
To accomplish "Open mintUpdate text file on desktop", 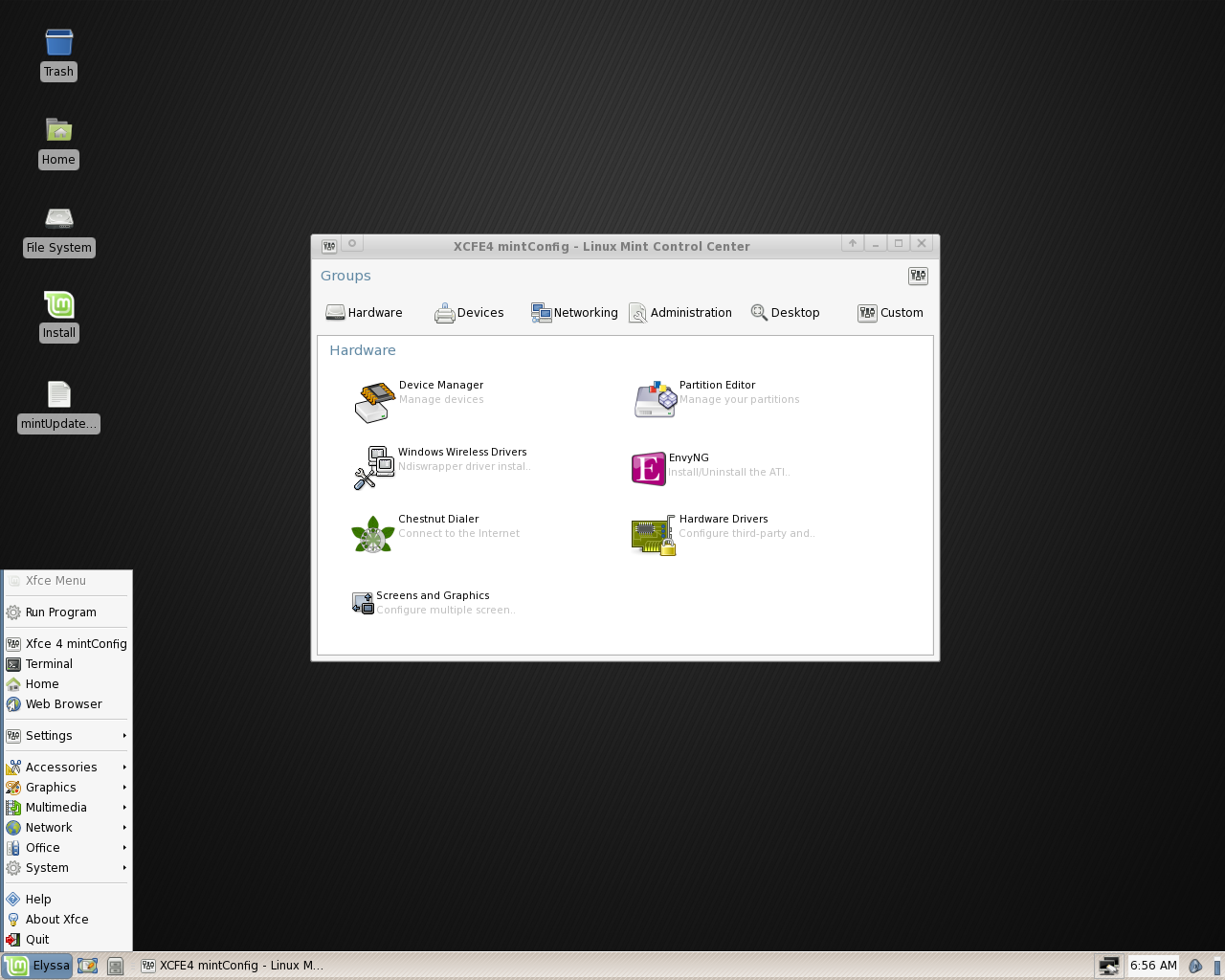I will pyautogui.click(x=58, y=394).
